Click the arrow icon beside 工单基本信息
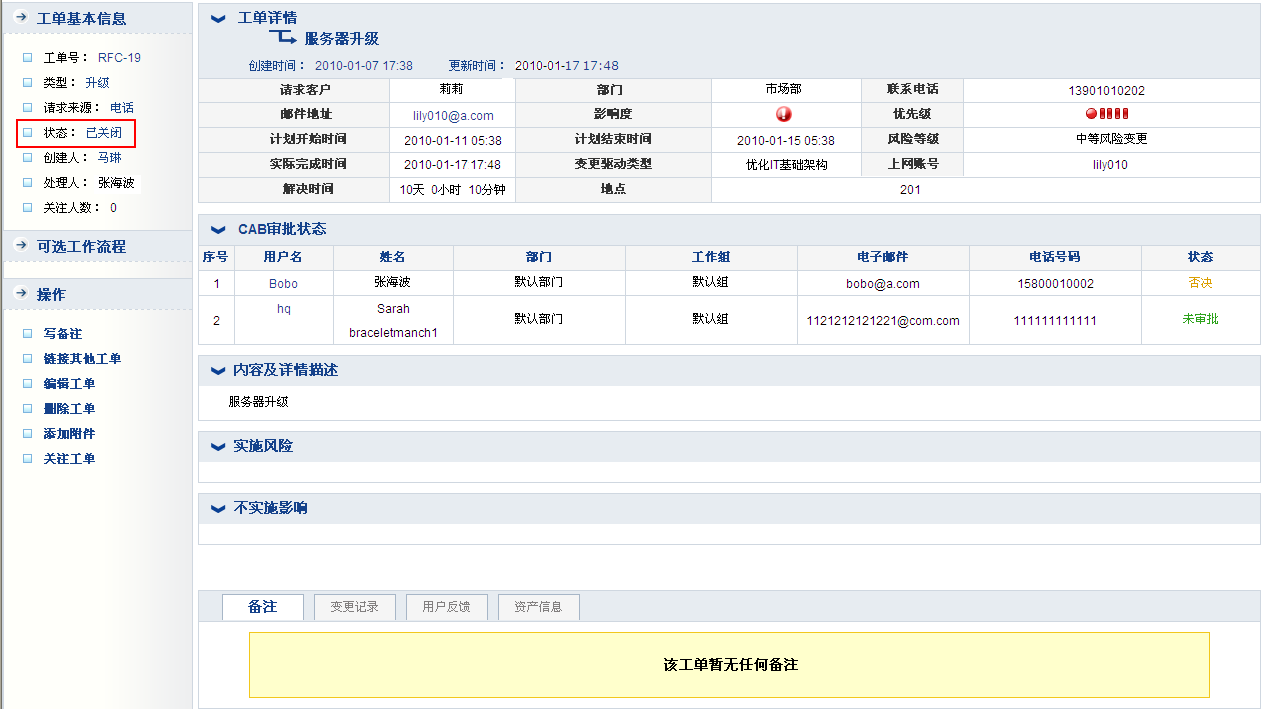This screenshot has height=709, width=1267. (x=20, y=18)
